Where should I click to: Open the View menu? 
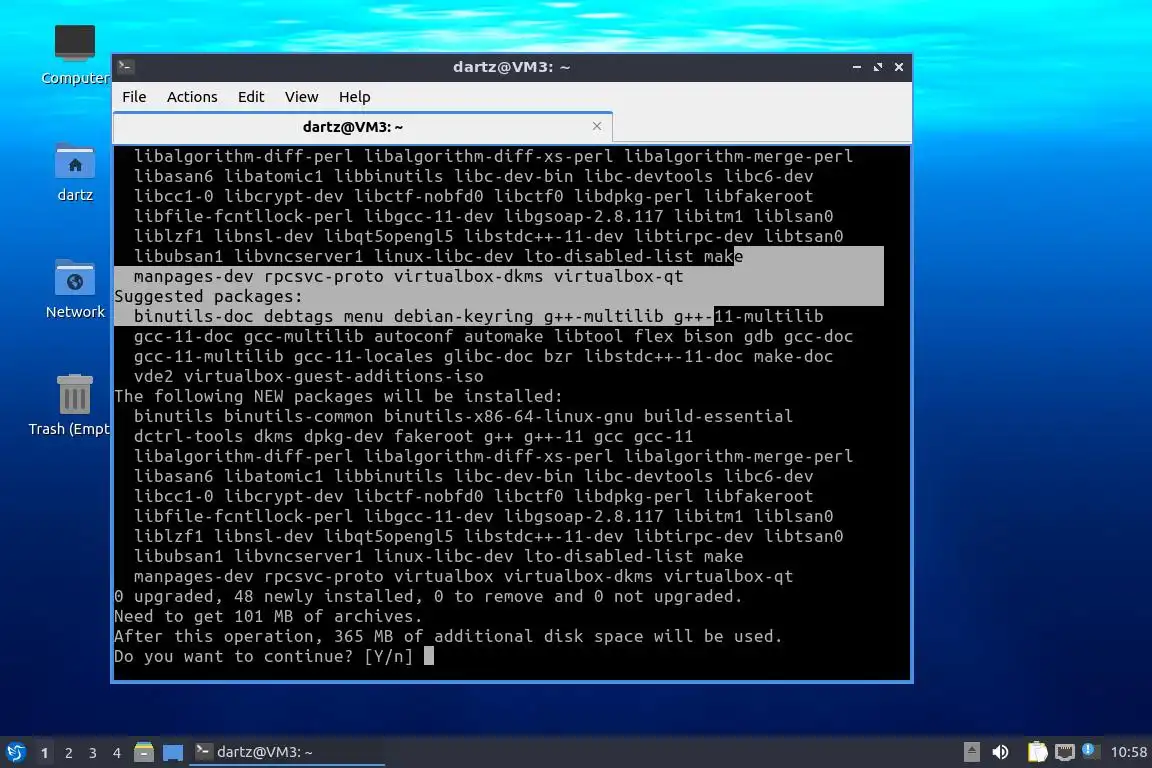click(x=301, y=97)
